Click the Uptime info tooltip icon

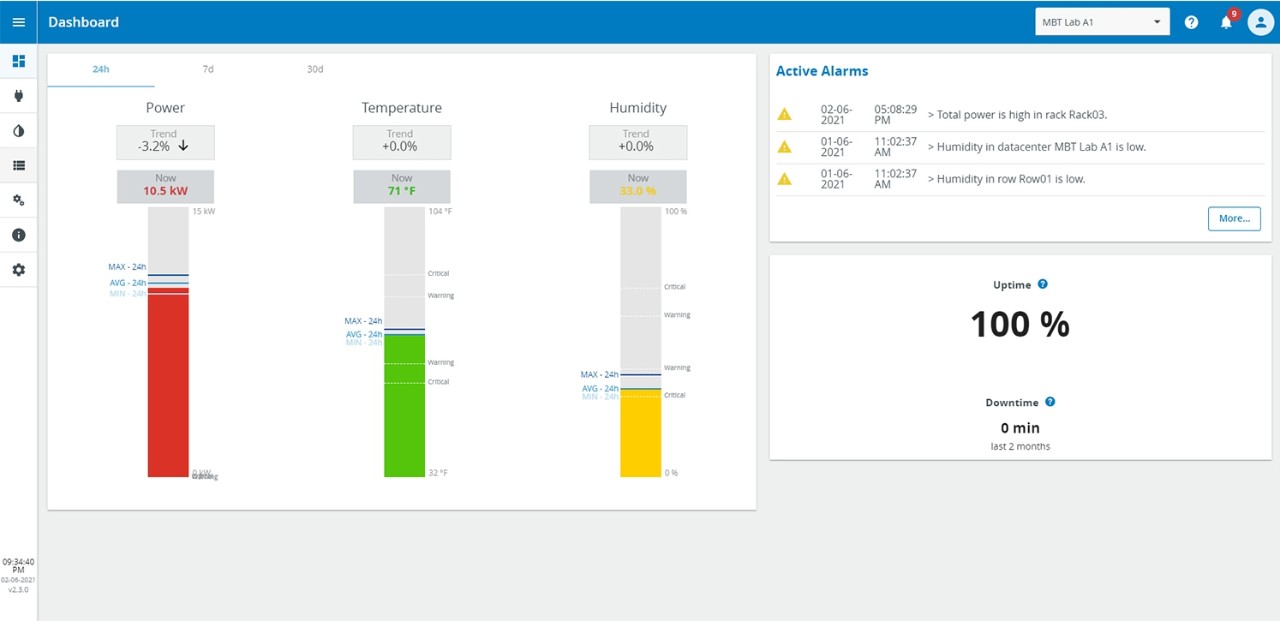(1042, 284)
